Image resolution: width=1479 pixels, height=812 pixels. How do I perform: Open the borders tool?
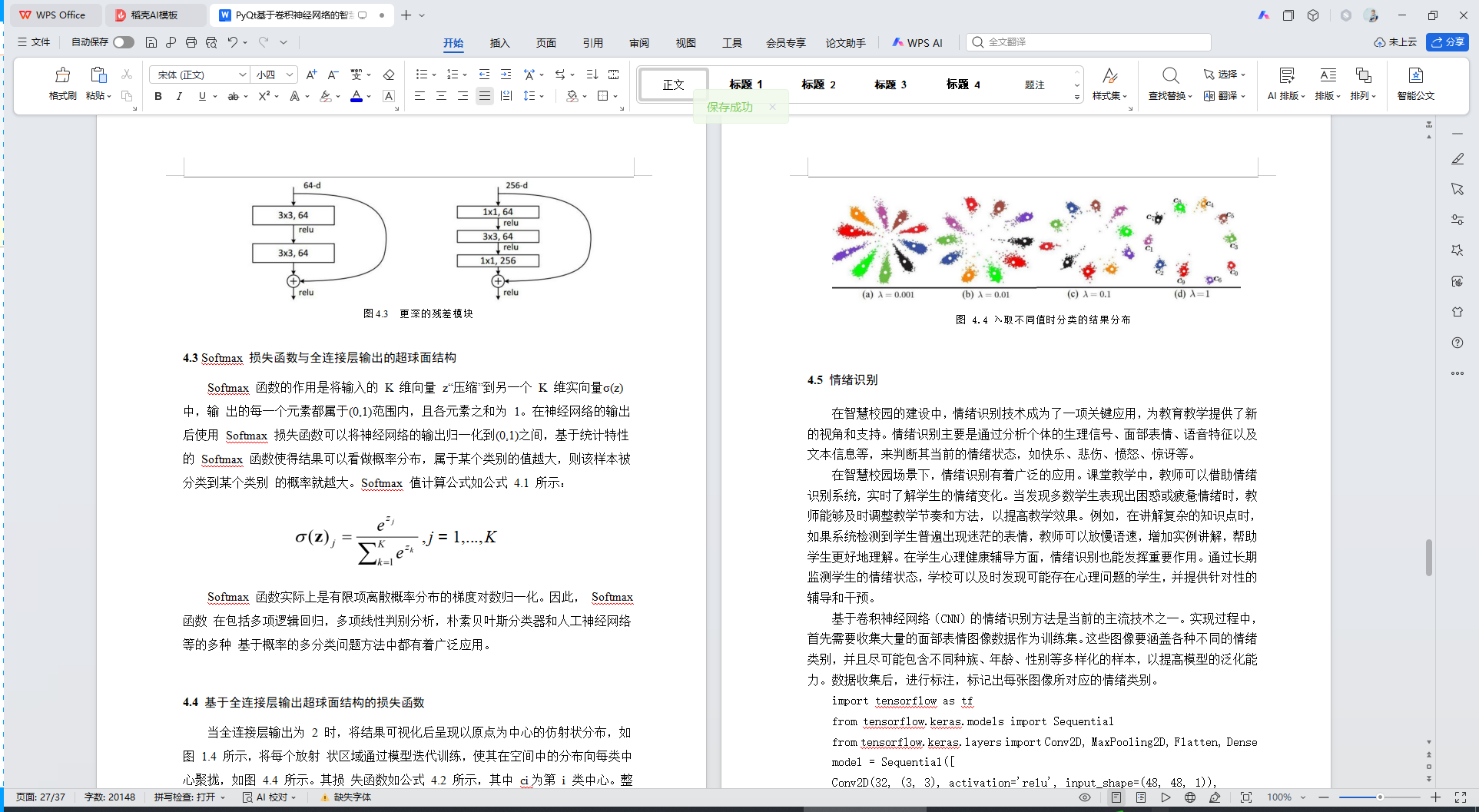[x=603, y=96]
